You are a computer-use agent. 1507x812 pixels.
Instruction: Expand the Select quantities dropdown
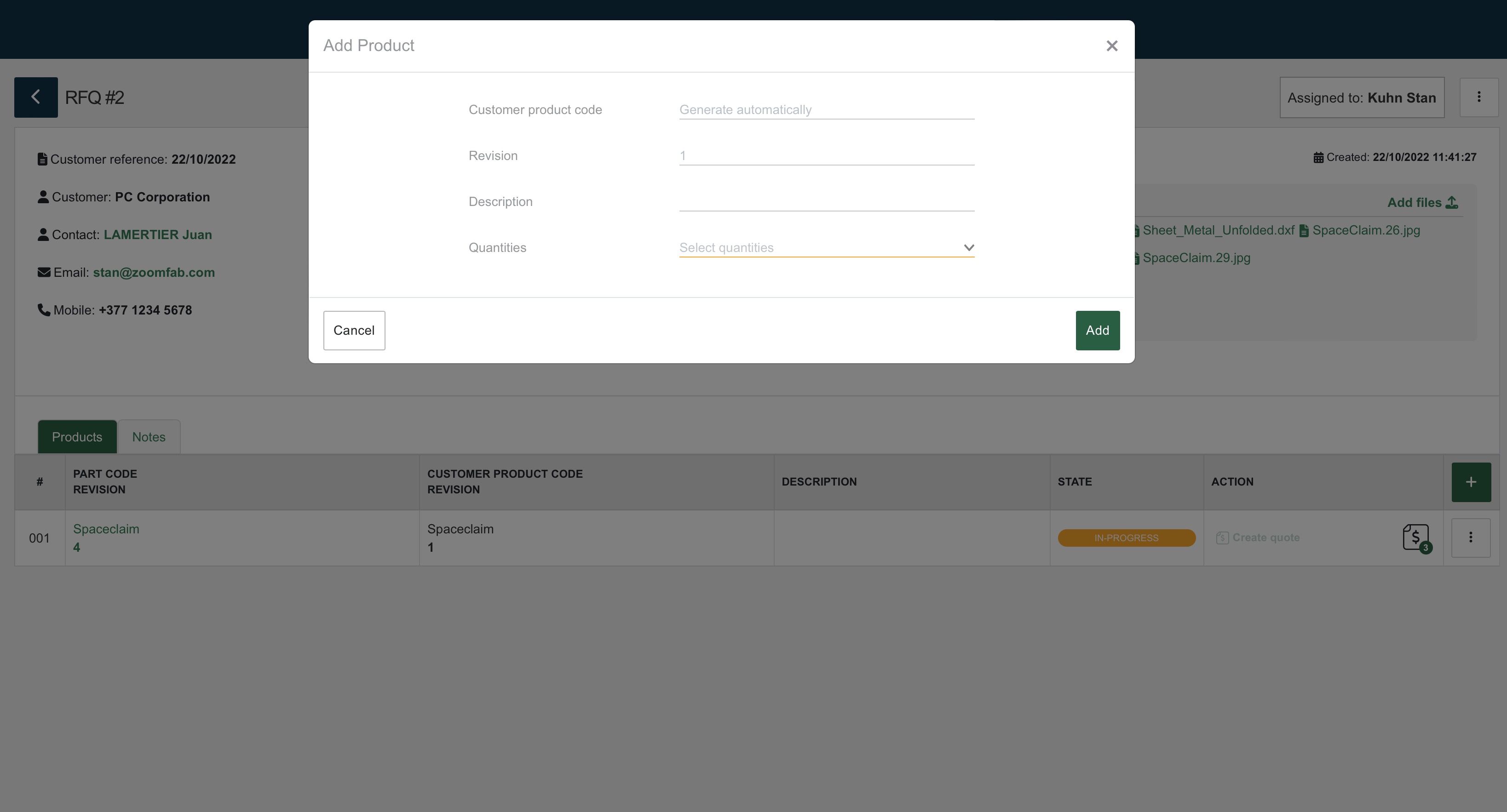pos(819,247)
